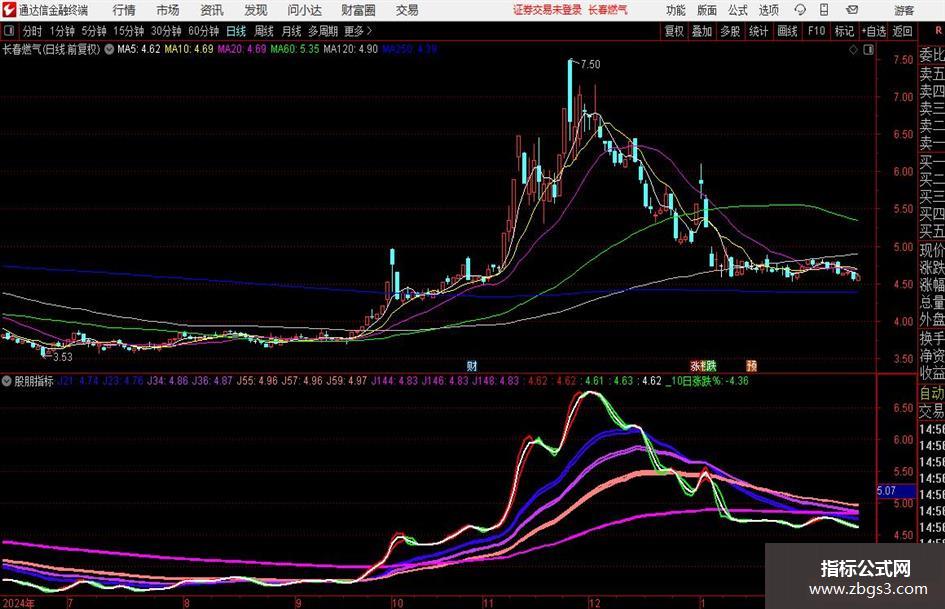Click the 预 forecast marker on chart
The height and width of the screenshot is (609, 945).
pos(752,365)
